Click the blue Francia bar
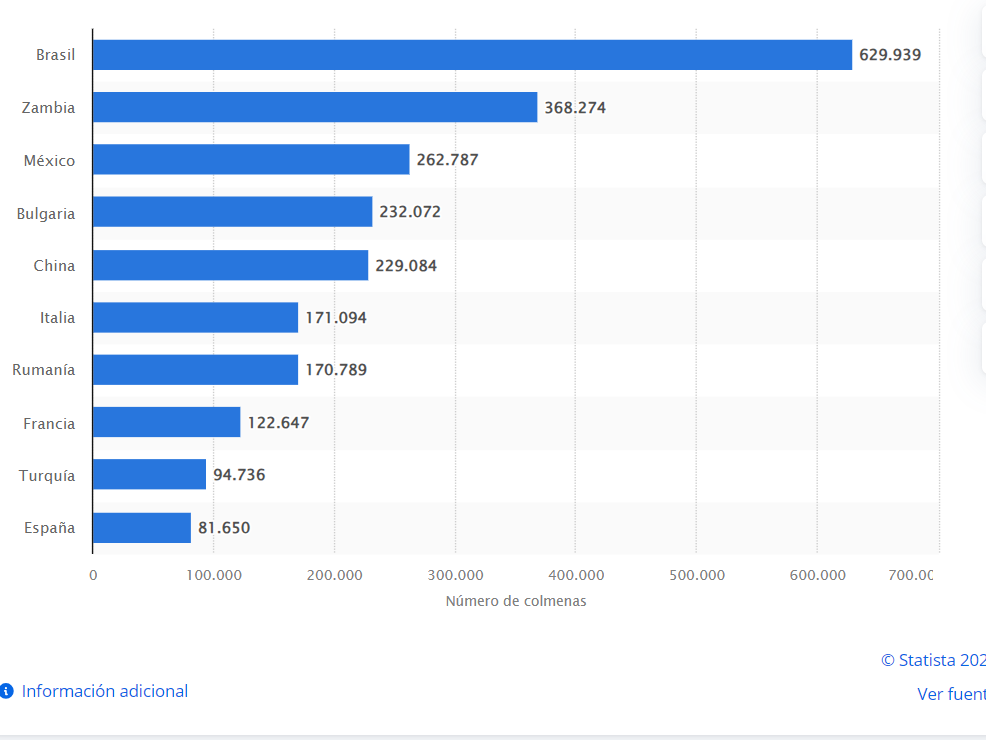Image resolution: width=986 pixels, height=740 pixels. (x=167, y=422)
